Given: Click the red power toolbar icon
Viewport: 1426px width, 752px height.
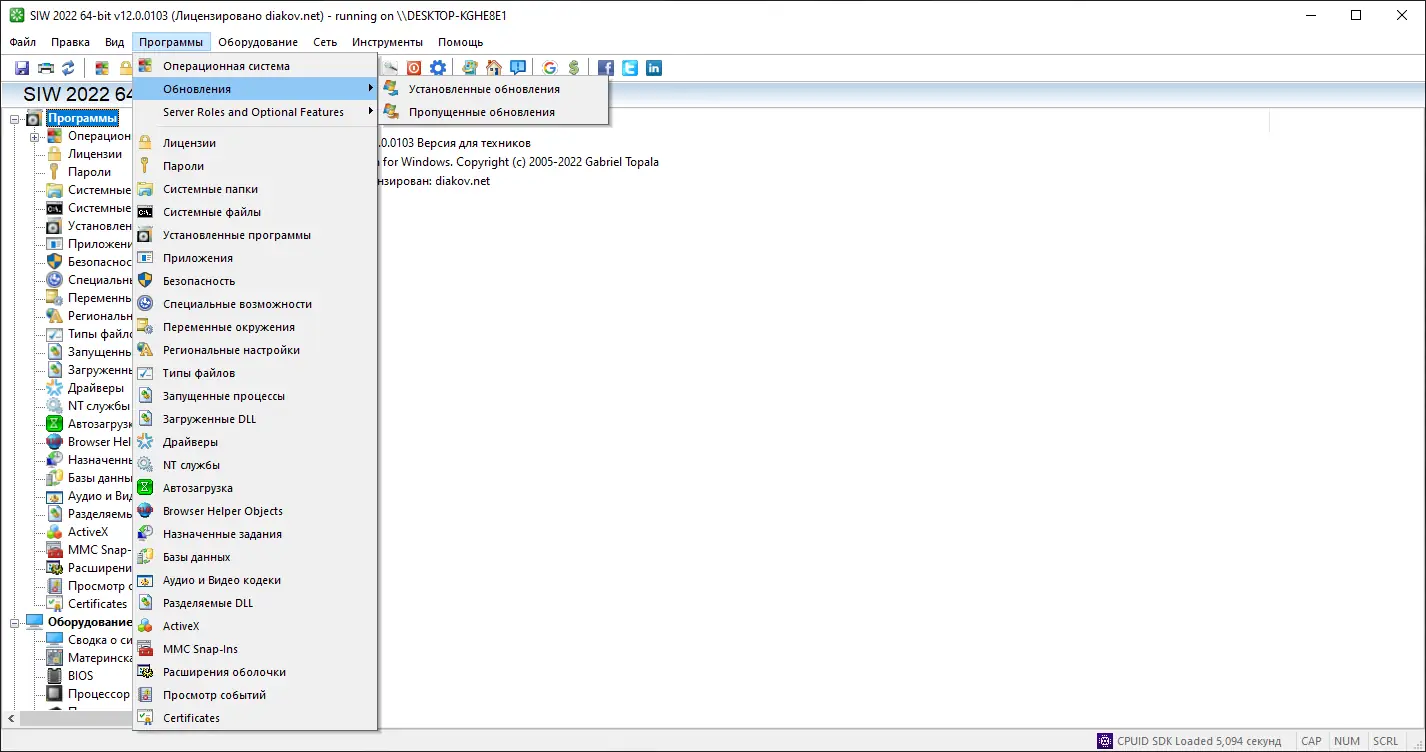Looking at the screenshot, I should pyautogui.click(x=414, y=68).
